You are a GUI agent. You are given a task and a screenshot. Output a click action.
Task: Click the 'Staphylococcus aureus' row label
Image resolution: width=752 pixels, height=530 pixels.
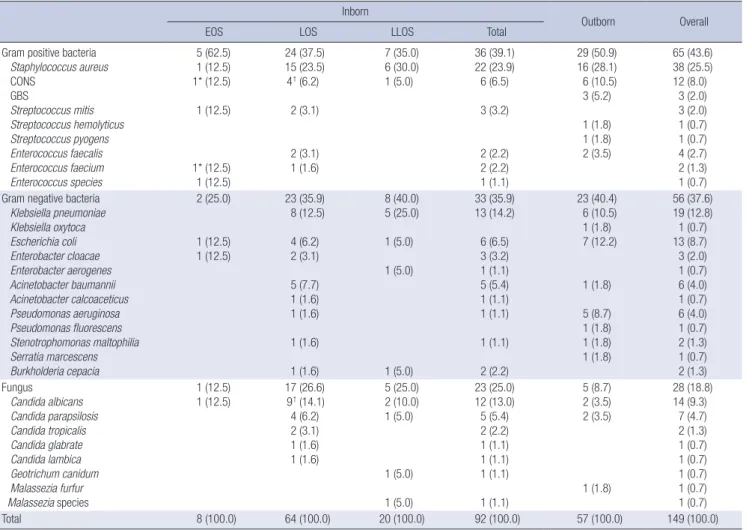click(x=59, y=67)
